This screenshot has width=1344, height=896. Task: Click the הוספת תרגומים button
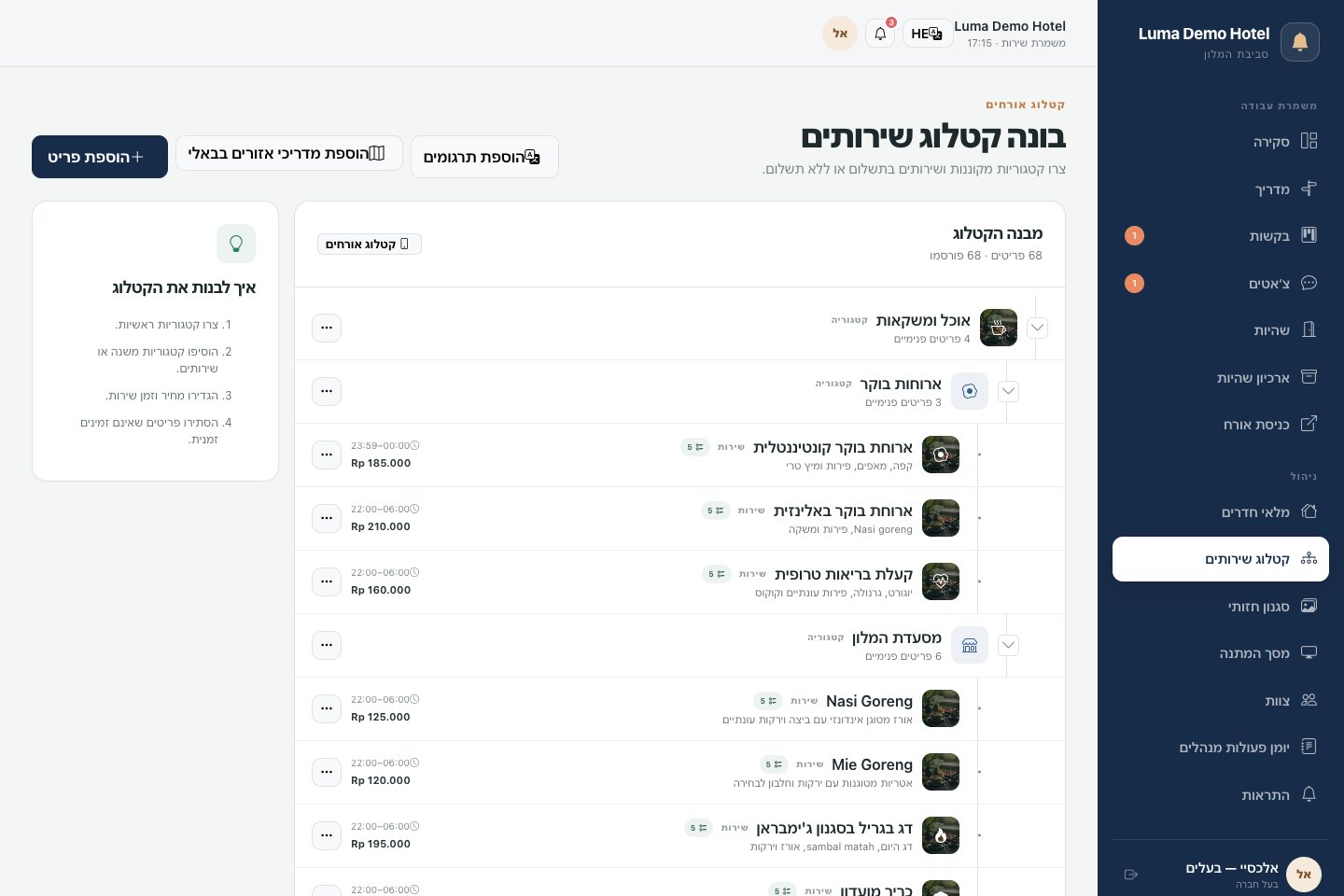484,157
